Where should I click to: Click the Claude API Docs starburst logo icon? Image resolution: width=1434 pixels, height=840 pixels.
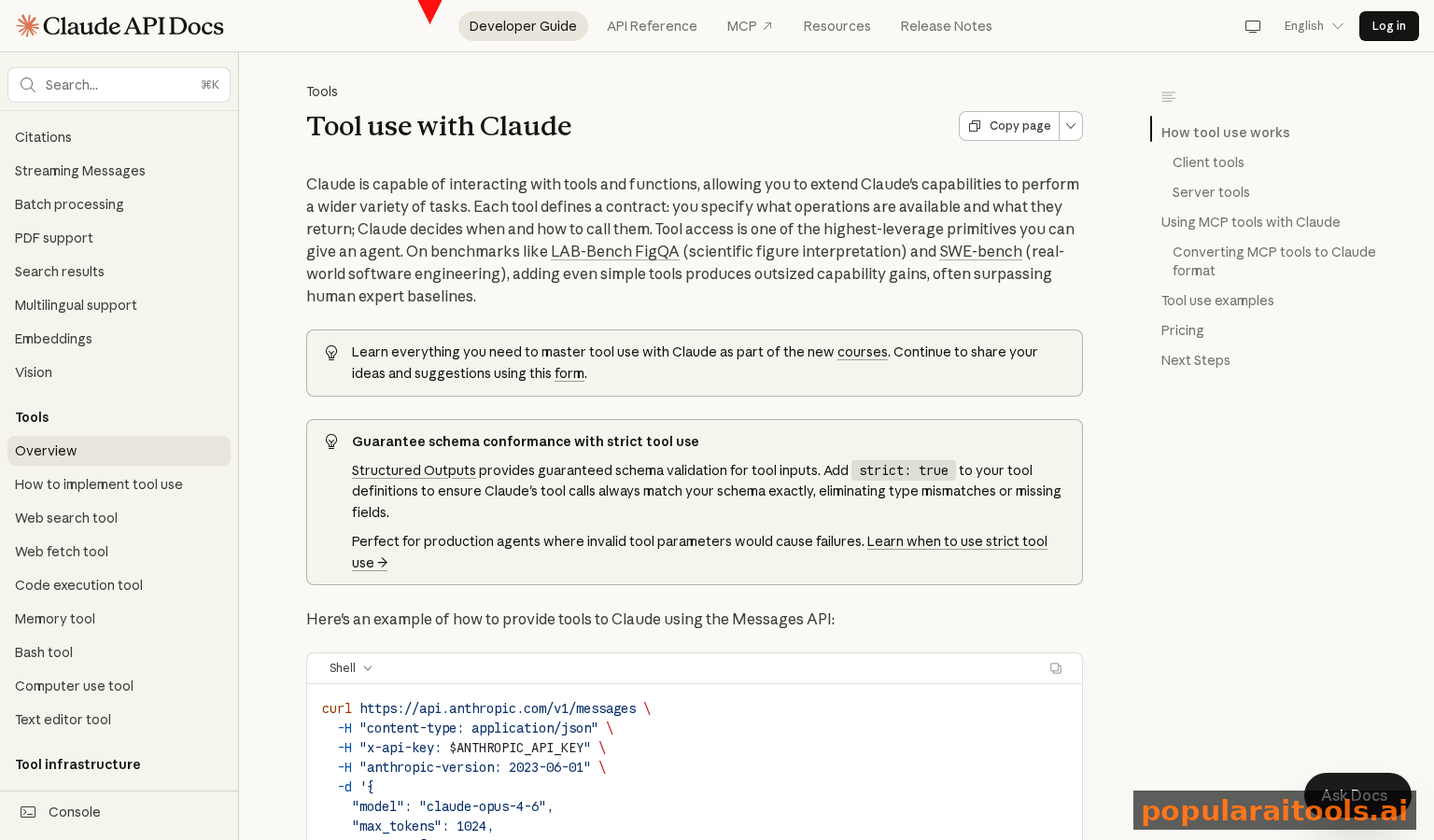[x=27, y=25]
